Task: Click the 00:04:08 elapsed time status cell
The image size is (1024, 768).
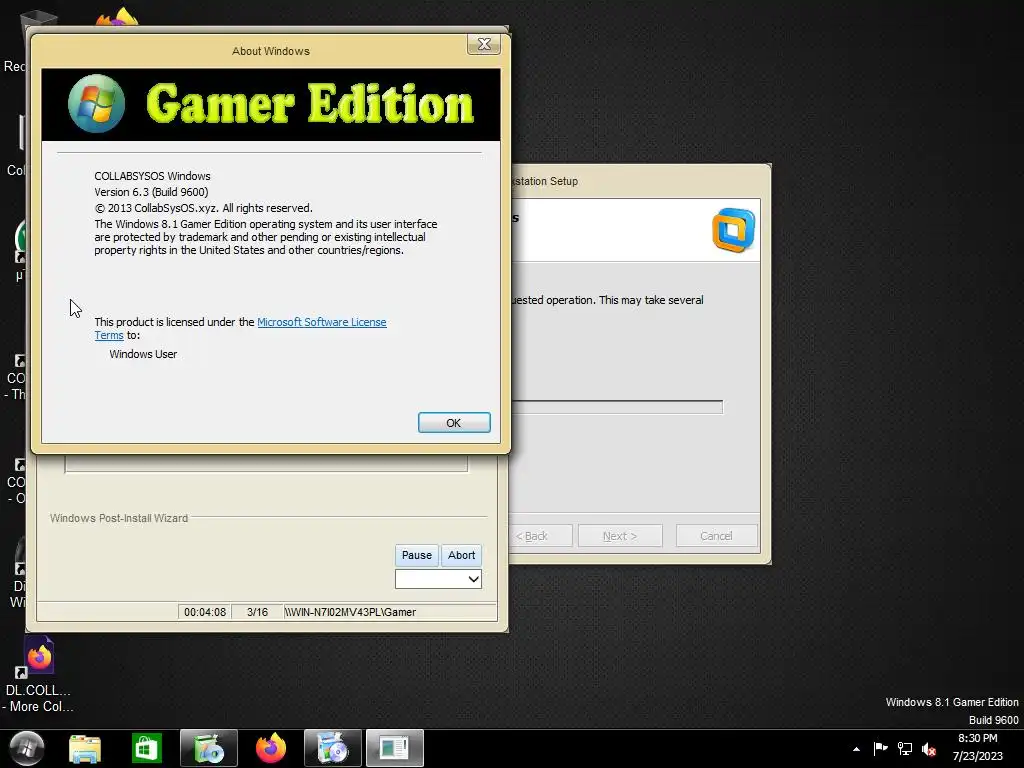Action: pyautogui.click(x=204, y=612)
